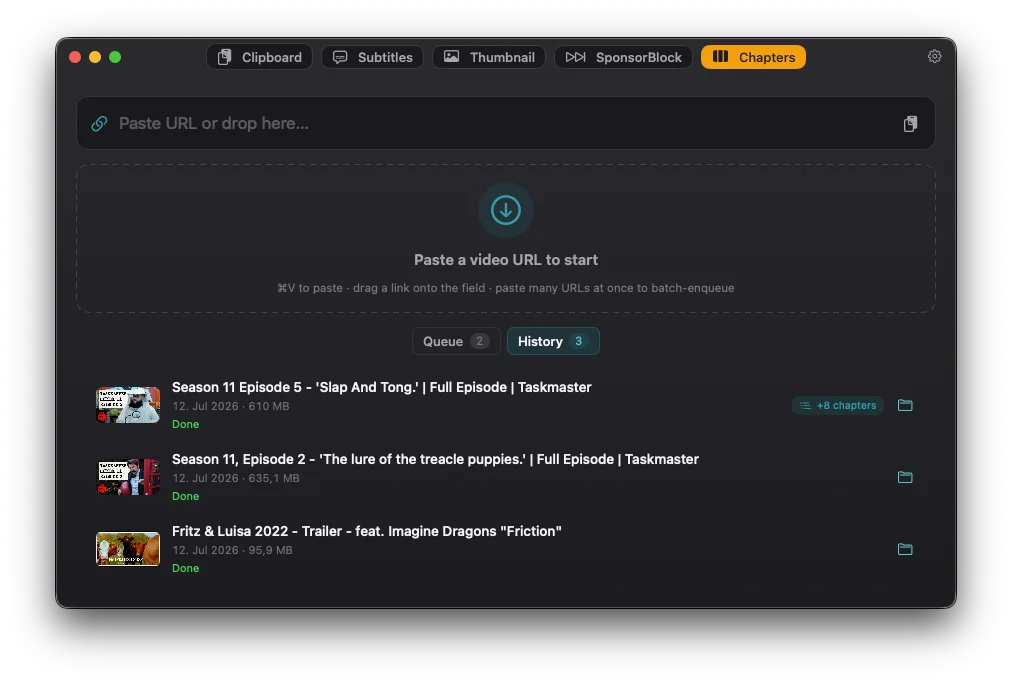The width and height of the screenshot is (1012, 682).
Task: Click the Queue count badge 2
Action: point(480,341)
